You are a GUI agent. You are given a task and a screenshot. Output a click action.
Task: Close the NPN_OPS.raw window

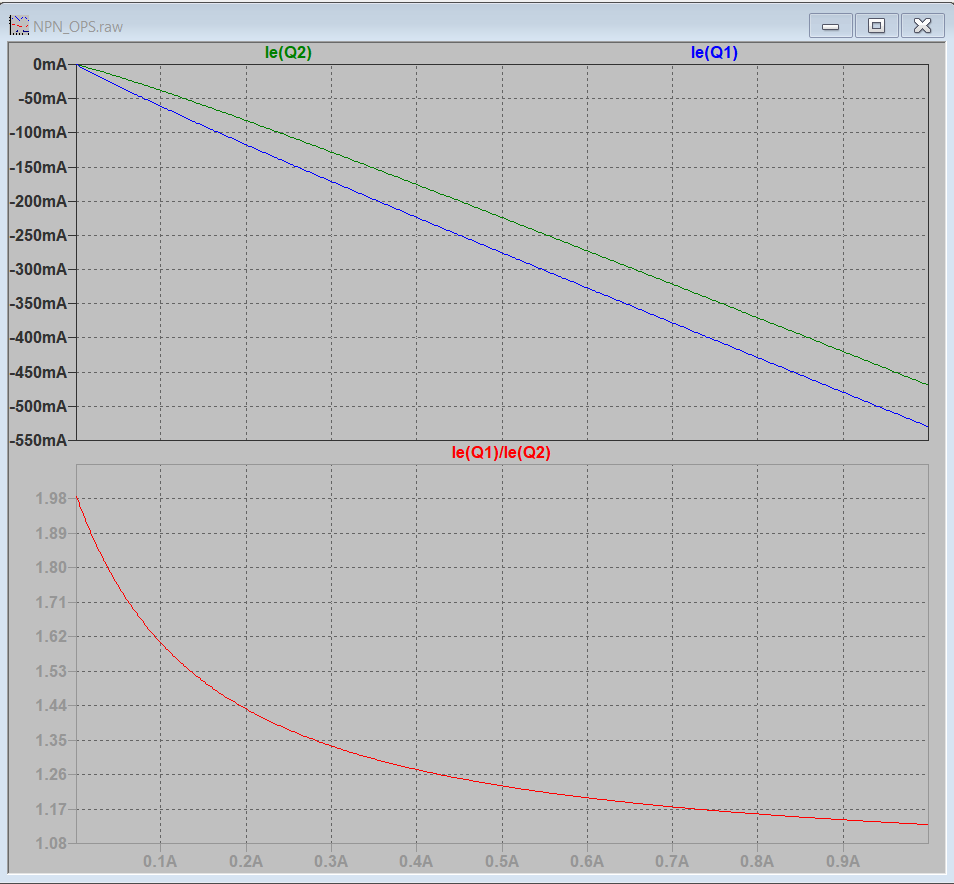click(922, 26)
